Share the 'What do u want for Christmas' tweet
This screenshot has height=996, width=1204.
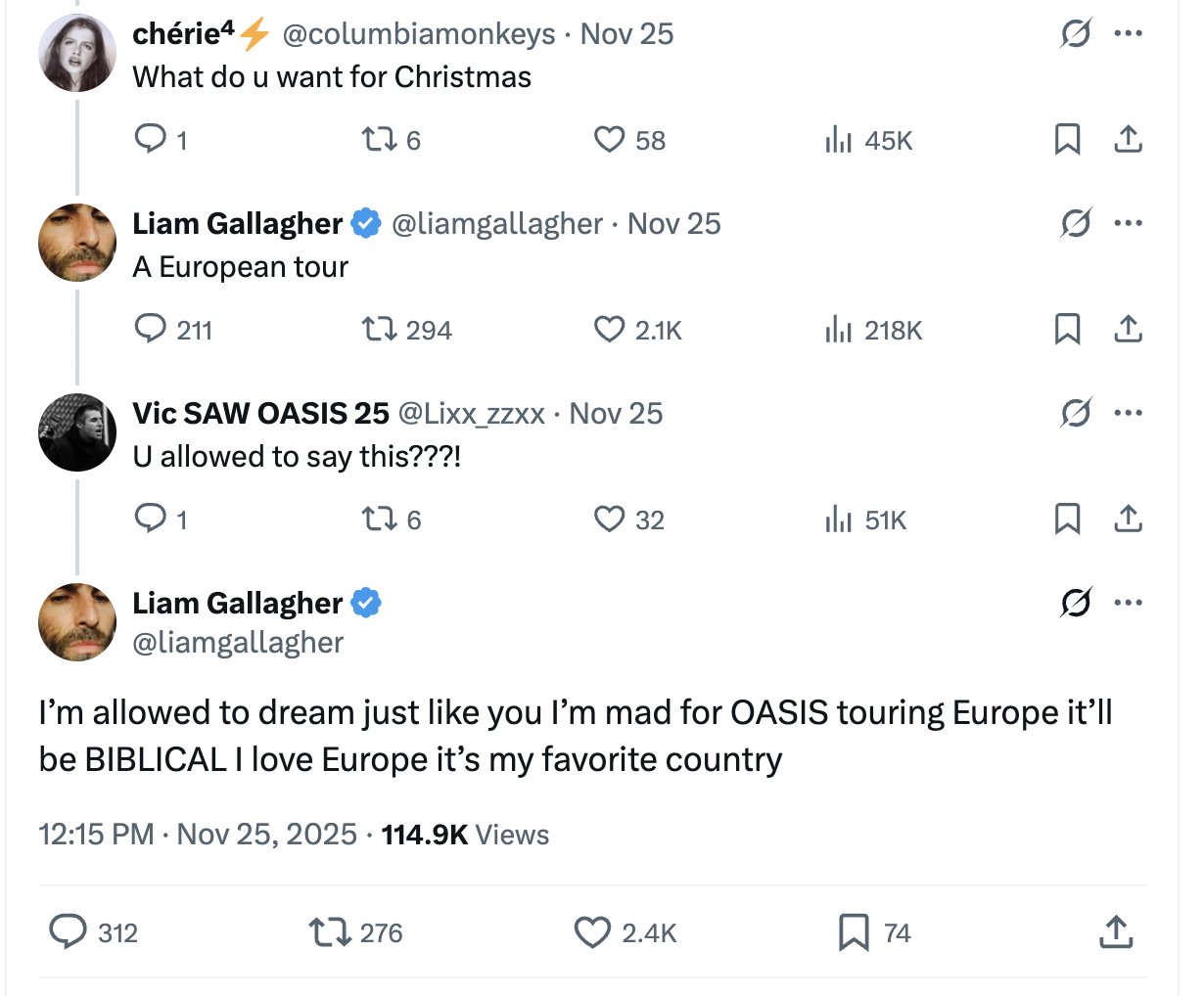click(x=1128, y=140)
